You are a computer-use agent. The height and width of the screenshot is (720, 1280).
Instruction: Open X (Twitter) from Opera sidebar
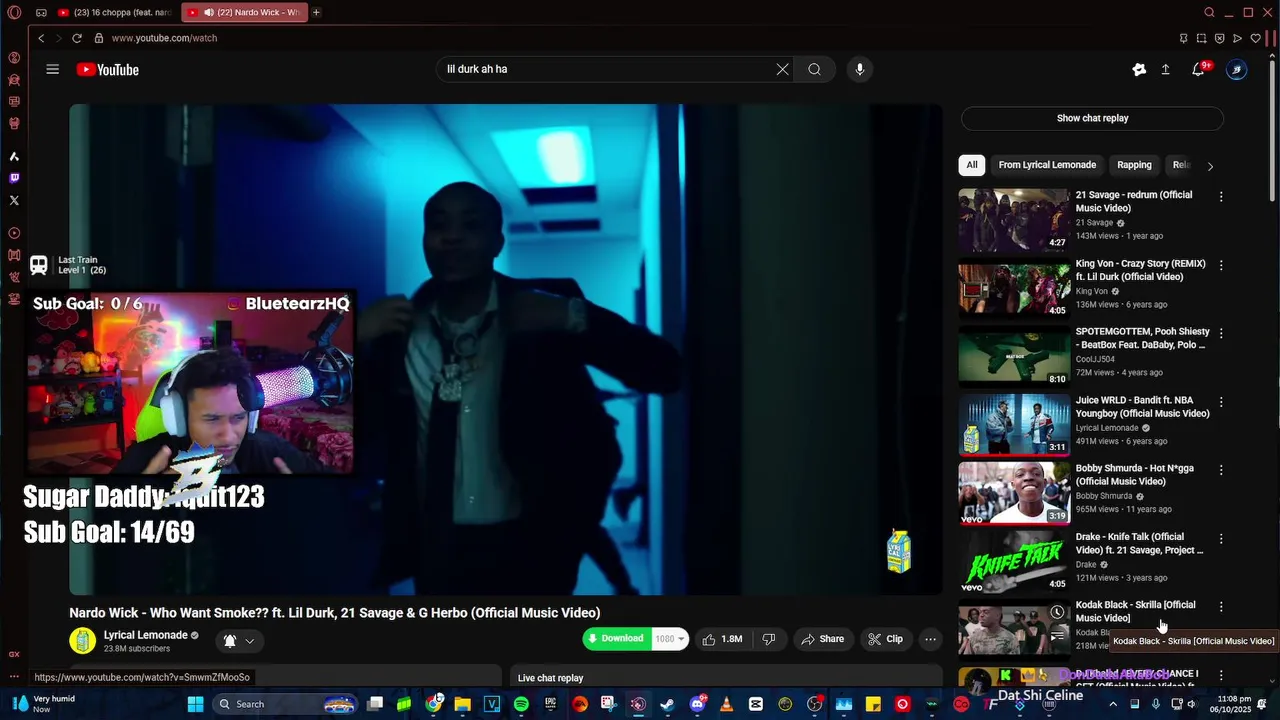pyautogui.click(x=14, y=200)
